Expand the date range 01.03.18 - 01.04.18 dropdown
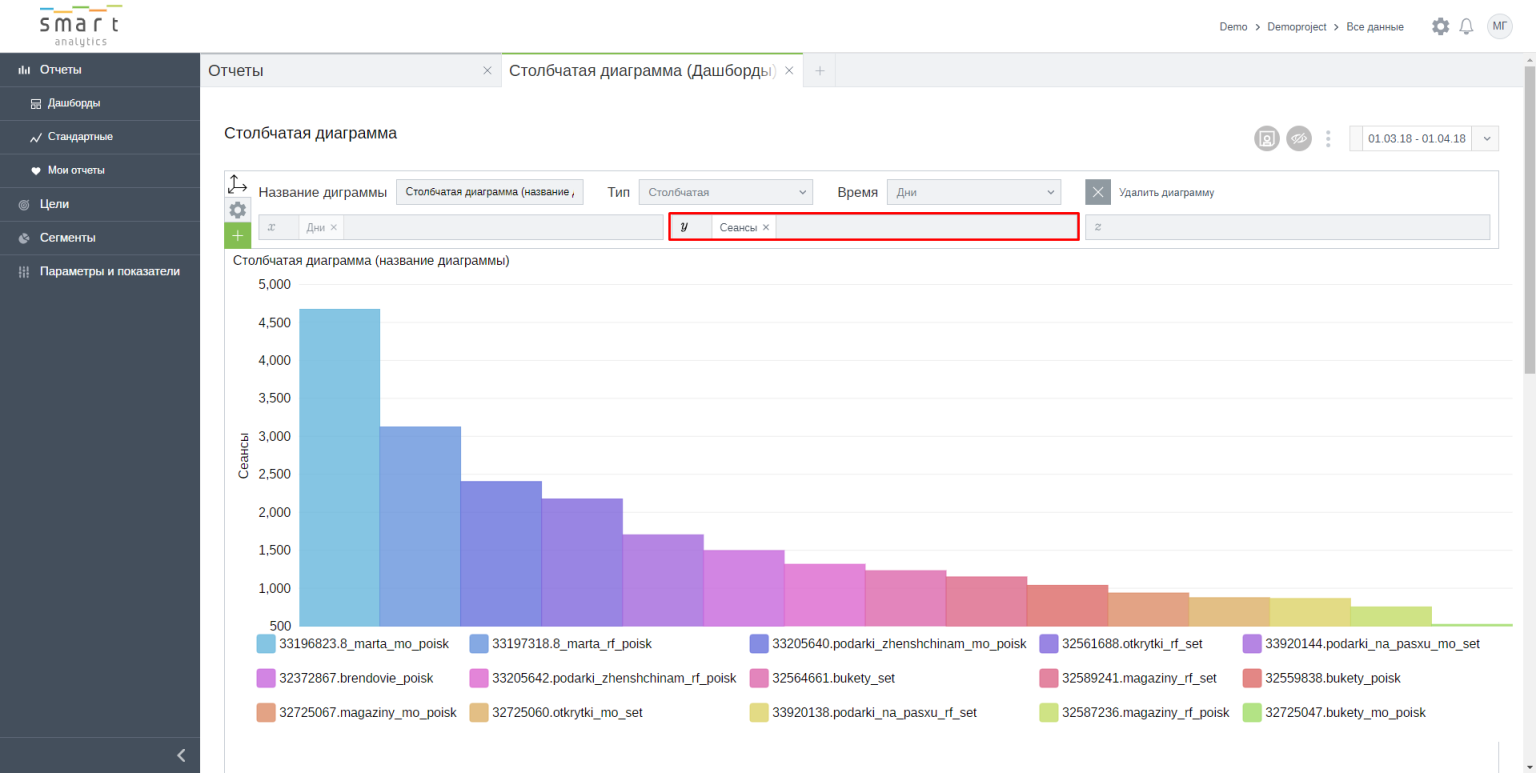 (x=1485, y=139)
